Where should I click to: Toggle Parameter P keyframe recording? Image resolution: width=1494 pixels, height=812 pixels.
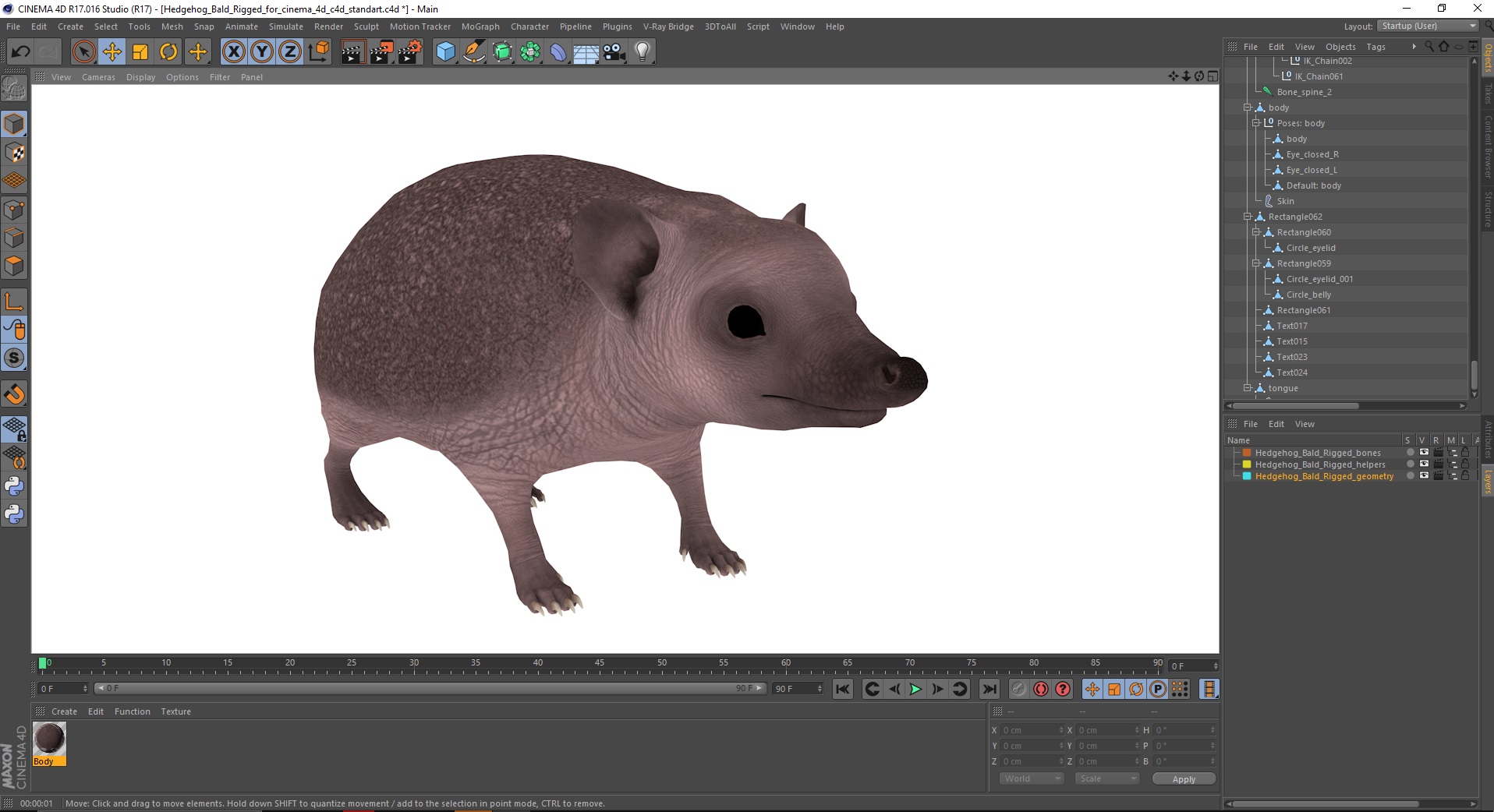(x=1158, y=689)
